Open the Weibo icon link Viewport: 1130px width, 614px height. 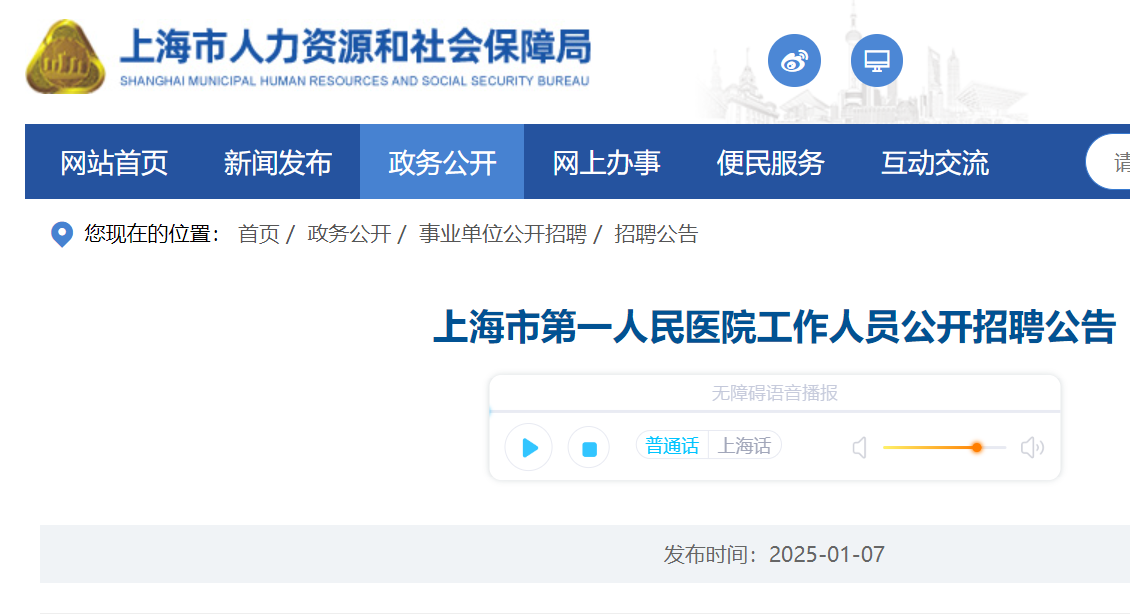click(x=794, y=61)
